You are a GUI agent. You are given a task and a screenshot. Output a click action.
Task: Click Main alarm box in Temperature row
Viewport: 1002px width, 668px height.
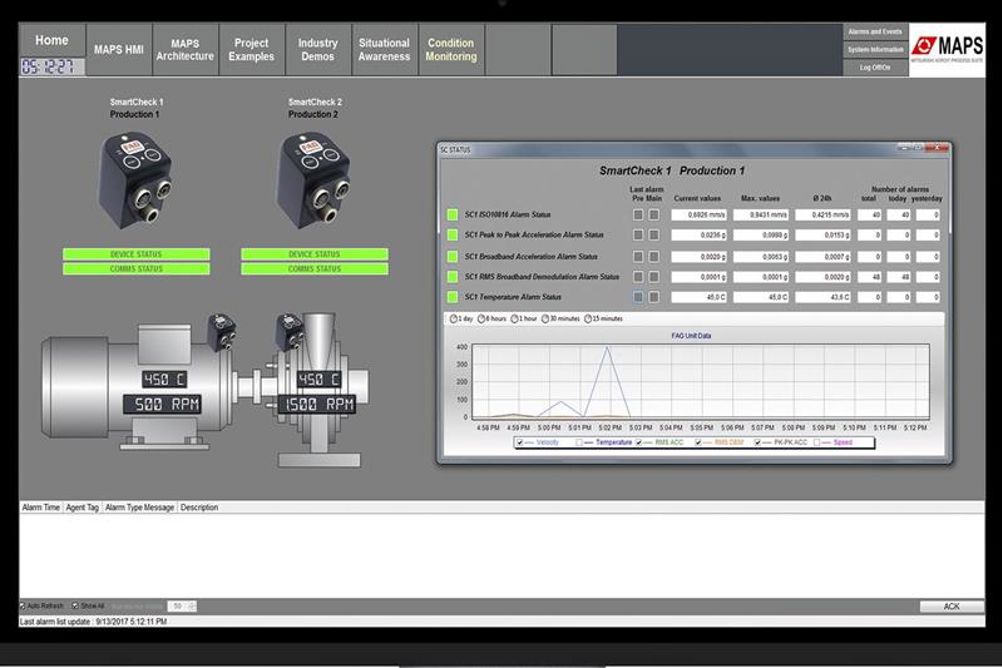pos(654,297)
